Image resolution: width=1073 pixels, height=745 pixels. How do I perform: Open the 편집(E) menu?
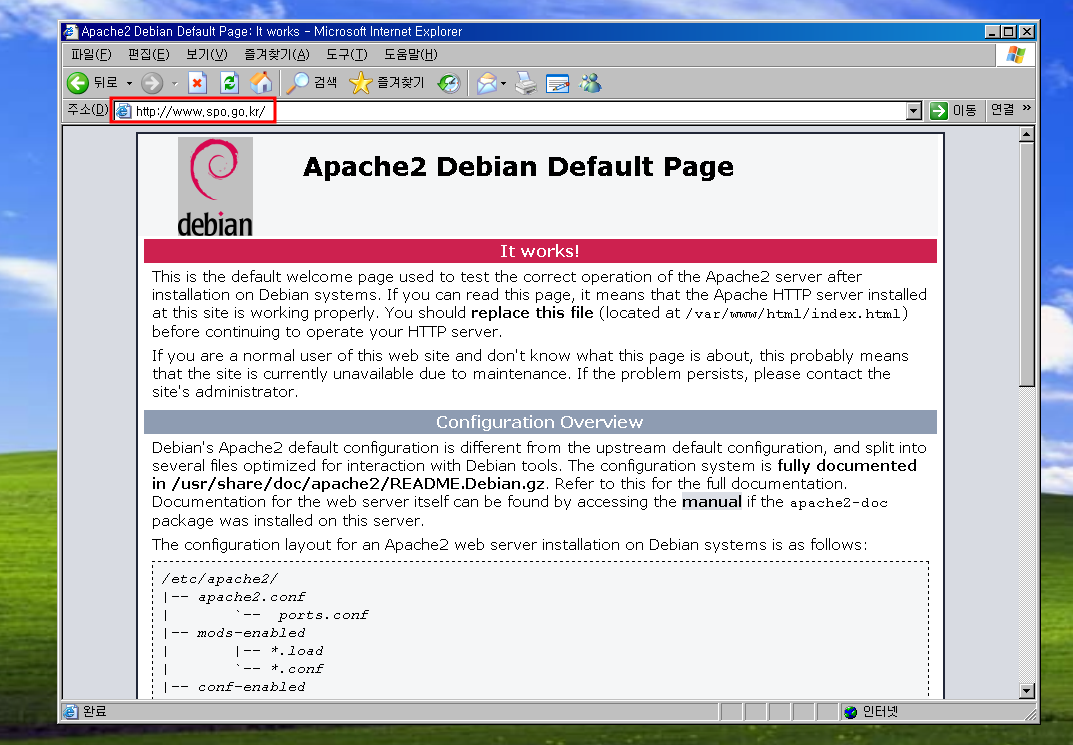[x=148, y=55]
